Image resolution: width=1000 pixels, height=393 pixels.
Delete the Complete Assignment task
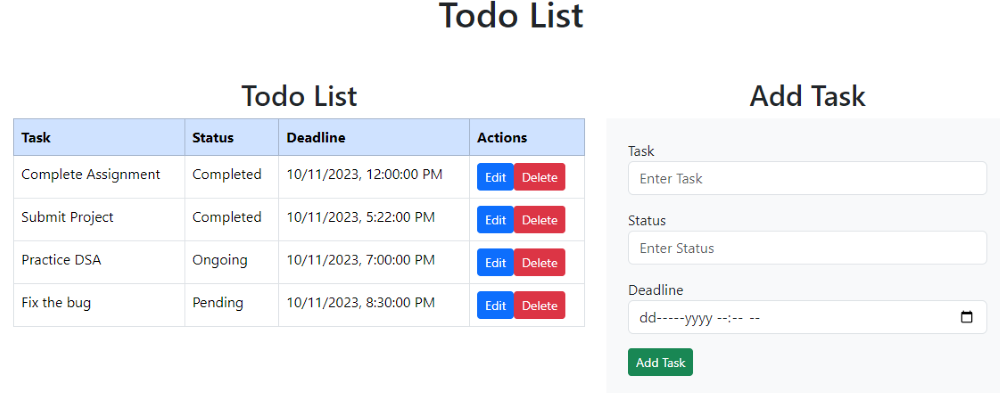(540, 177)
